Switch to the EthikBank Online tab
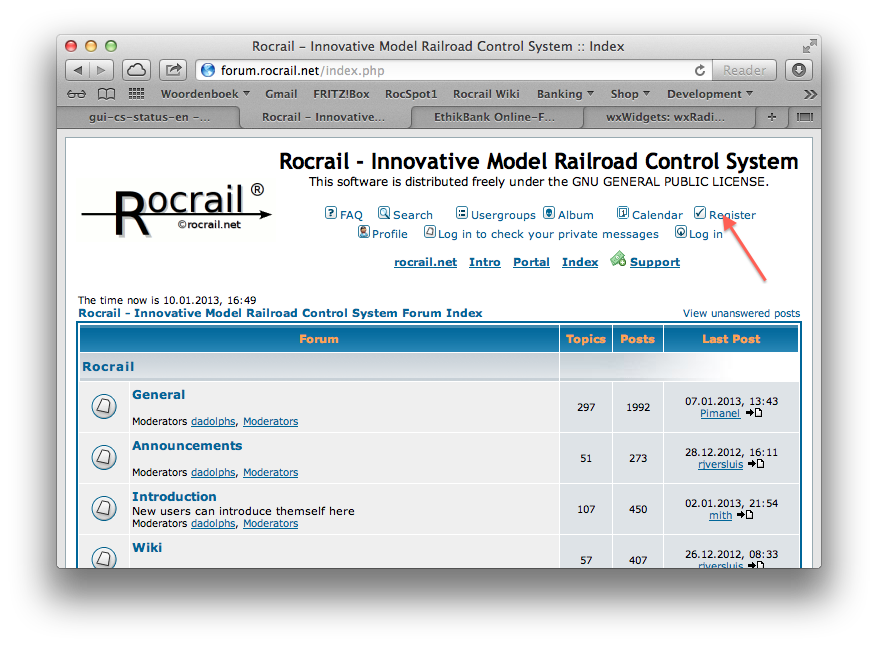Image resolution: width=878 pixels, height=647 pixels. 497,117
